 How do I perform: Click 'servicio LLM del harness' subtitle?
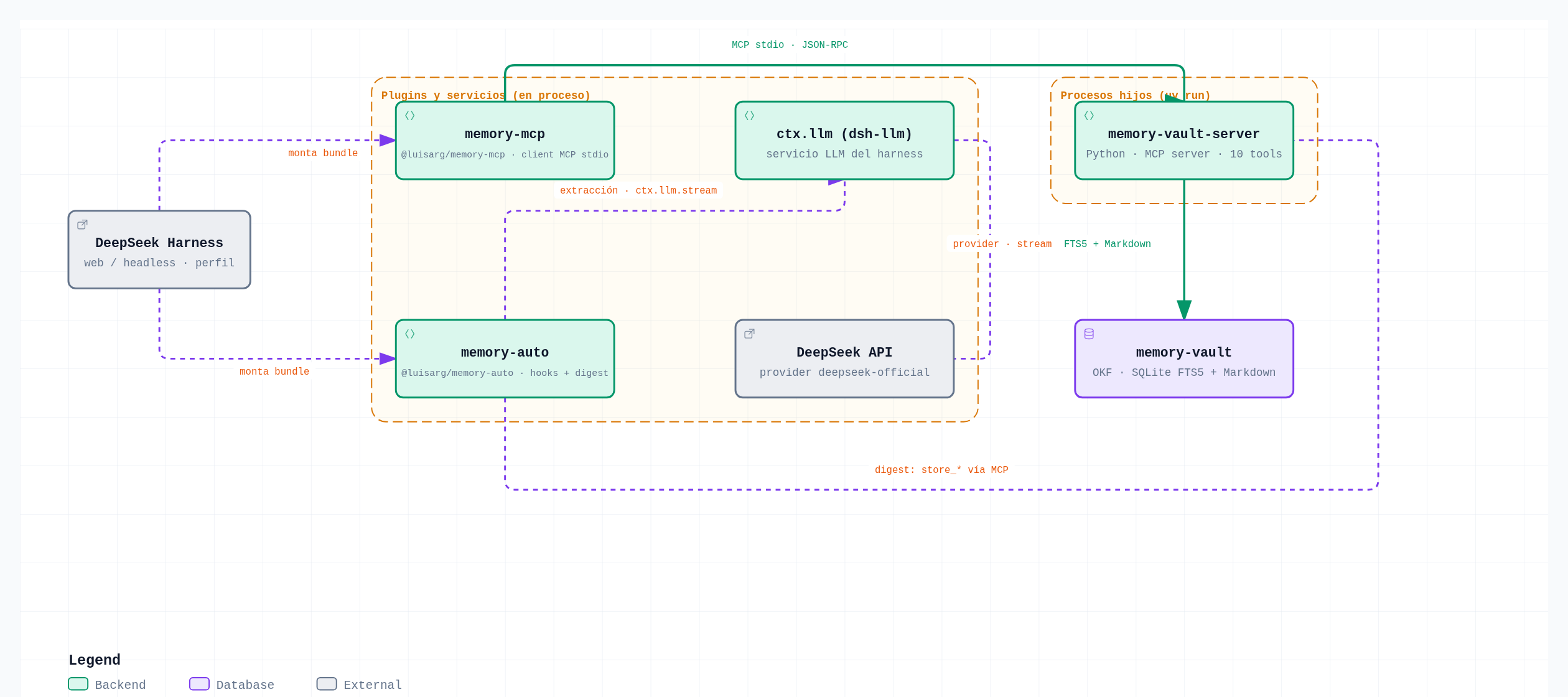tap(844, 154)
